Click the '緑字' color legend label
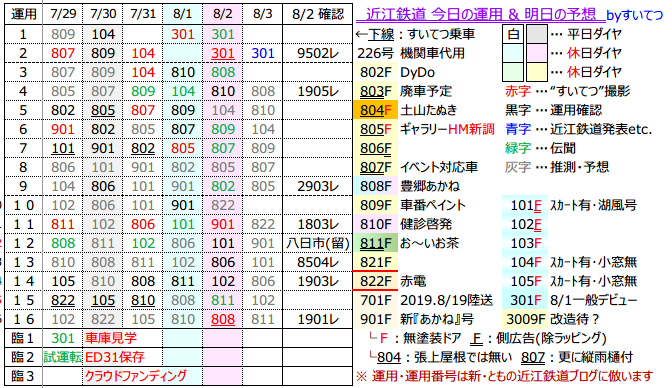Image resolution: width=672 pixels, height=388 pixels. tap(518, 148)
